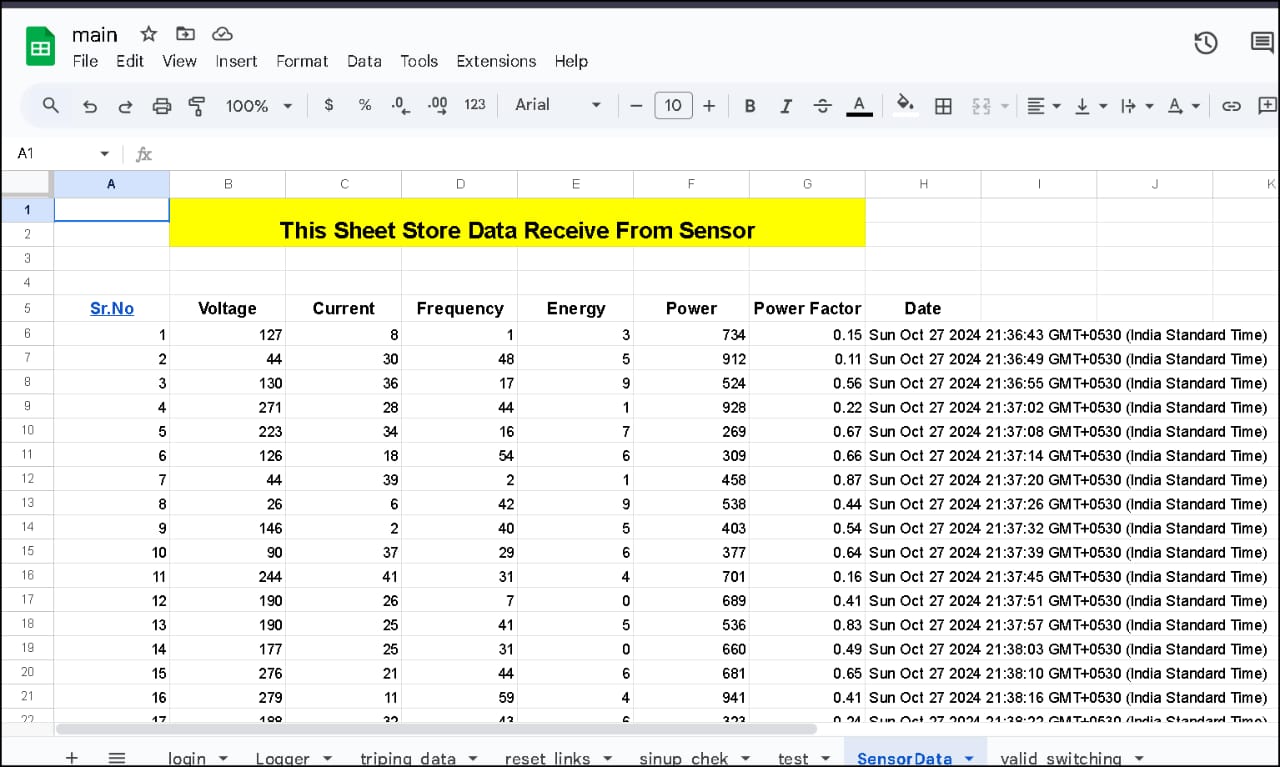Select the paint format roller icon
Screen dimensions: 1280x767
197,106
